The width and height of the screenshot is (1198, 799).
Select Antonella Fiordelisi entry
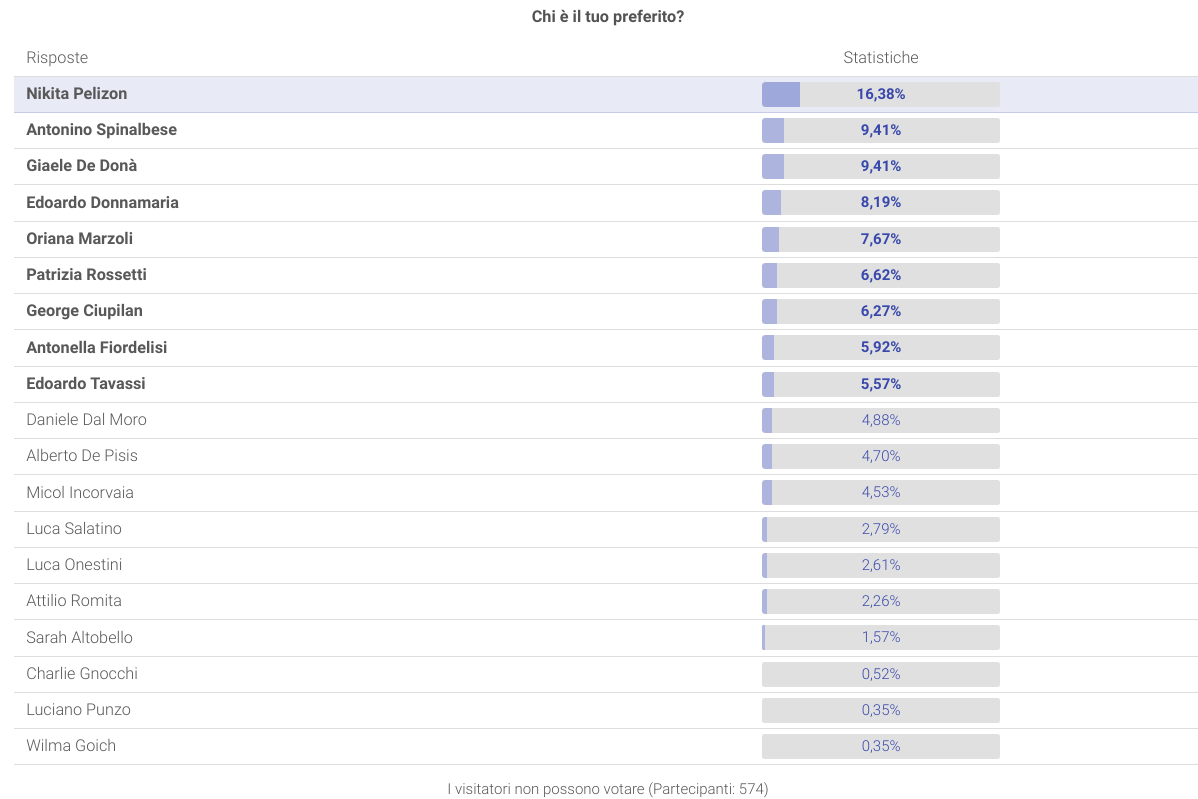pyautogui.click(x=96, y=347)
